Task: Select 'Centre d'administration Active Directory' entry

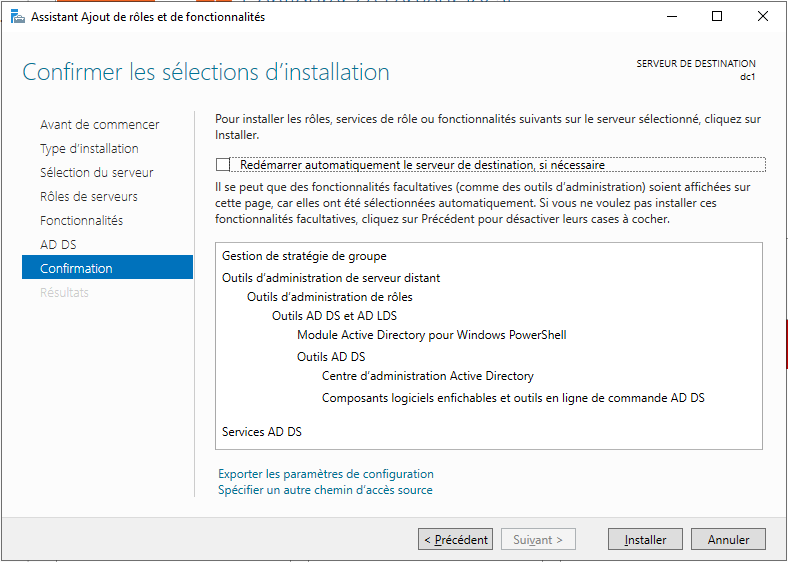Action: pos(428,377)
